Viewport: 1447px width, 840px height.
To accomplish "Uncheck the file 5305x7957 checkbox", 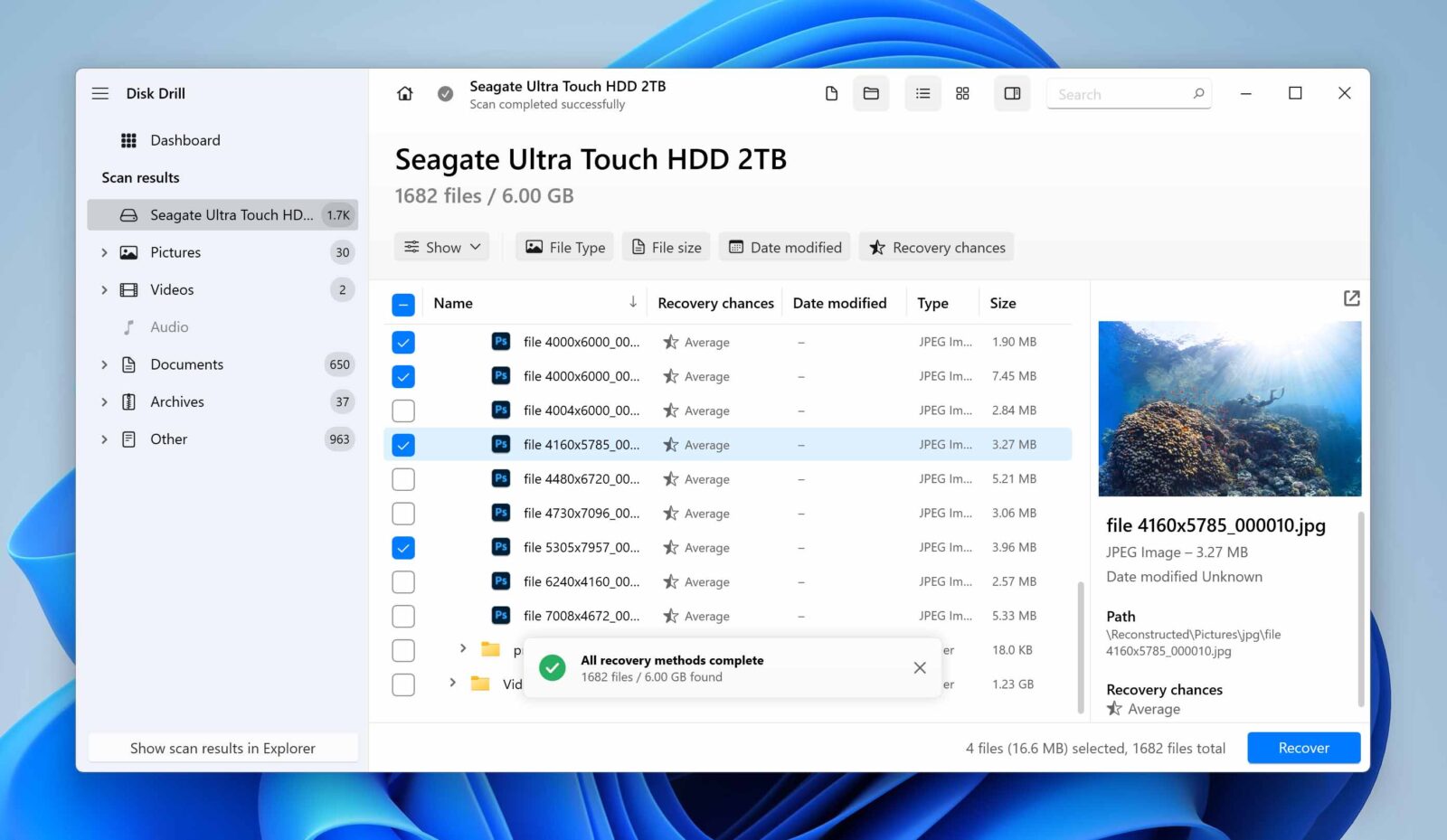I will [x=402, y=547].
